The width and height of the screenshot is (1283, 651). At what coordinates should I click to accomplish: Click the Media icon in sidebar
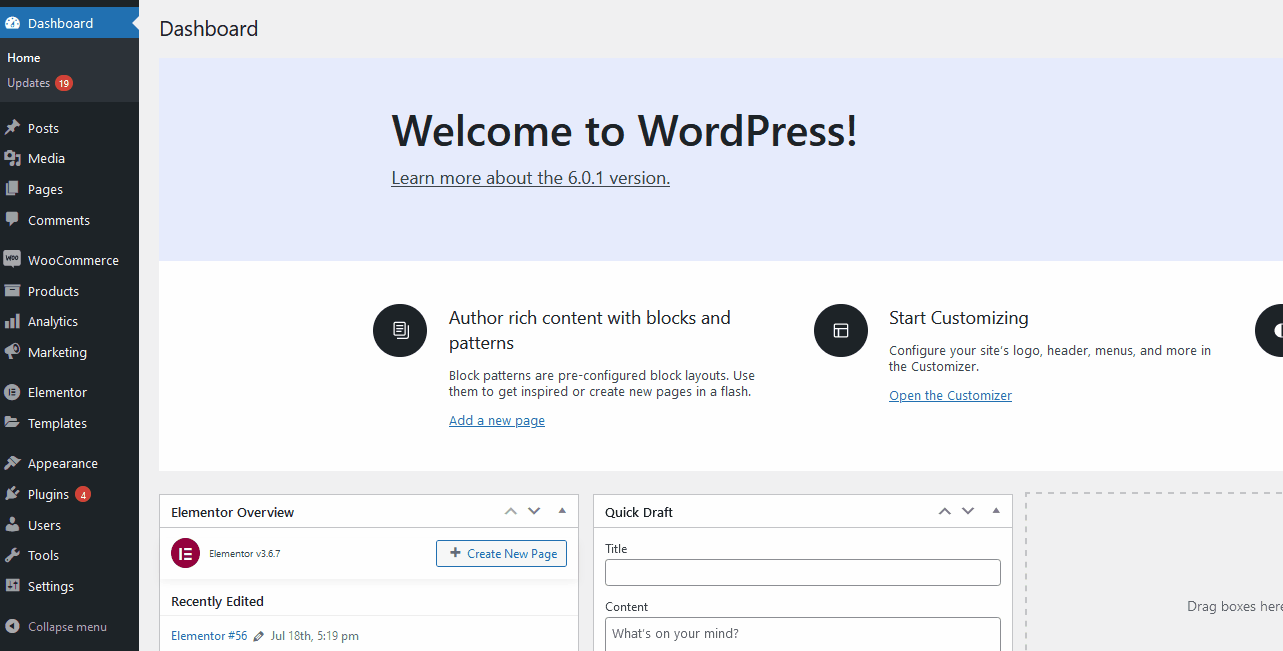[x=12, y=158]
